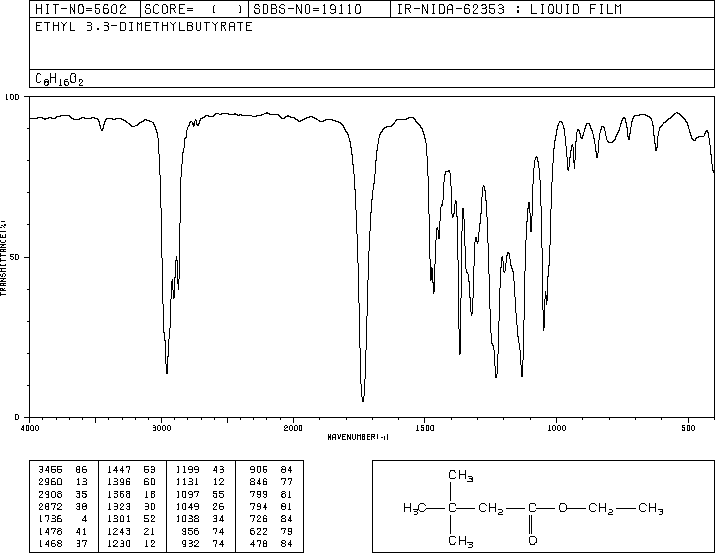The width and height of the screenshot is (715, 553).
Task: Click the 4000 label on wavenumber axis
Action: (x=30, y=428)
